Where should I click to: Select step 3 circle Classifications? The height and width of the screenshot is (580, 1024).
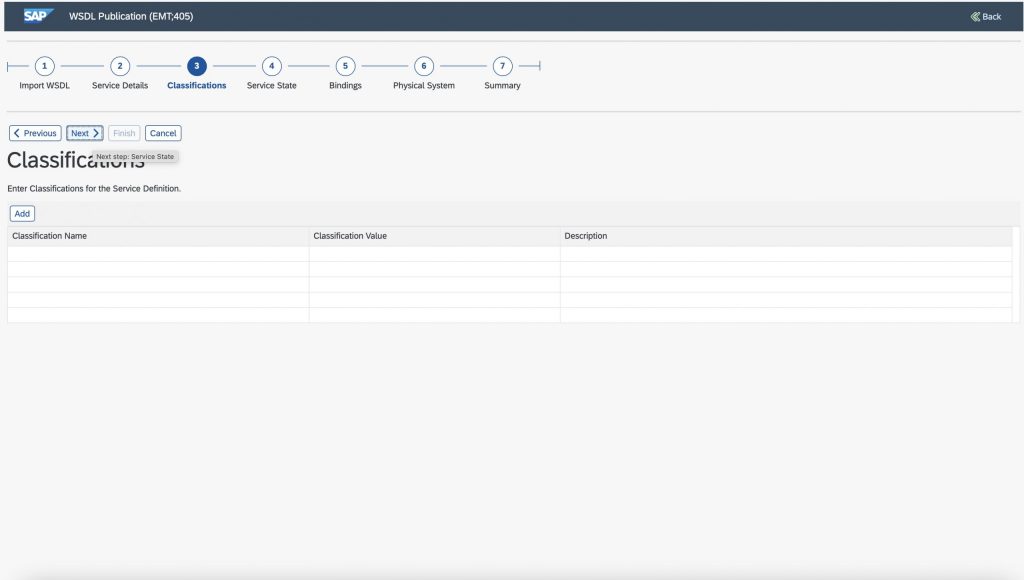point(197,66)
